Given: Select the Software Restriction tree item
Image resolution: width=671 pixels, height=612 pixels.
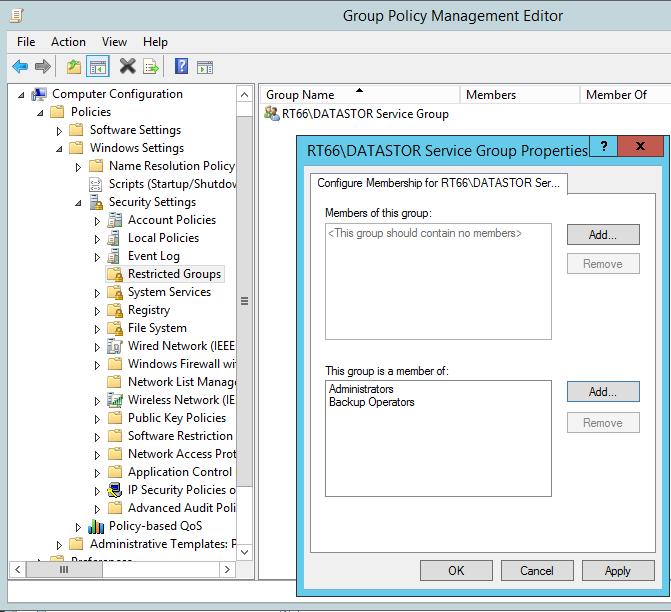Looking at the screenshot, I should 180,436.
